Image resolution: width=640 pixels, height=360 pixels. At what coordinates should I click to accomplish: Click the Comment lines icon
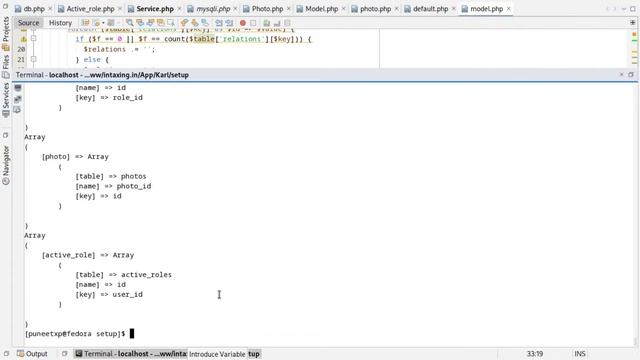[267, 23]
